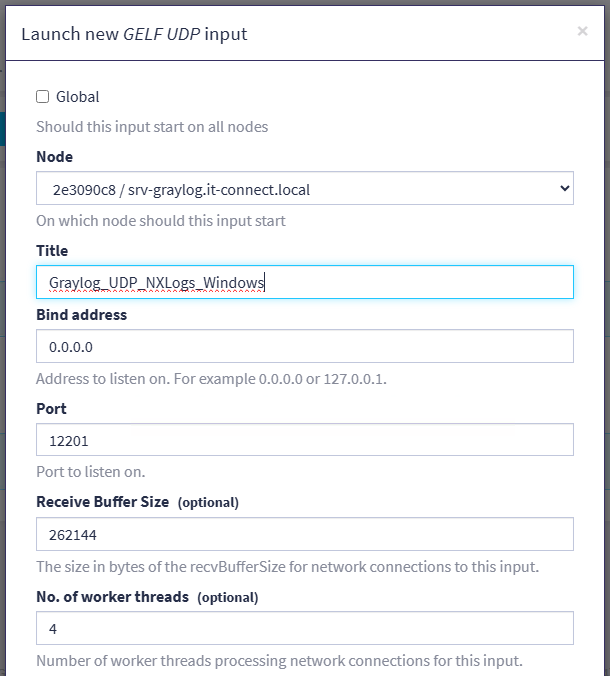The height and width of the screenshot is (676, 610).
Task: Click the 'Launch new GELF UDP input' heading
Action: 134,34
